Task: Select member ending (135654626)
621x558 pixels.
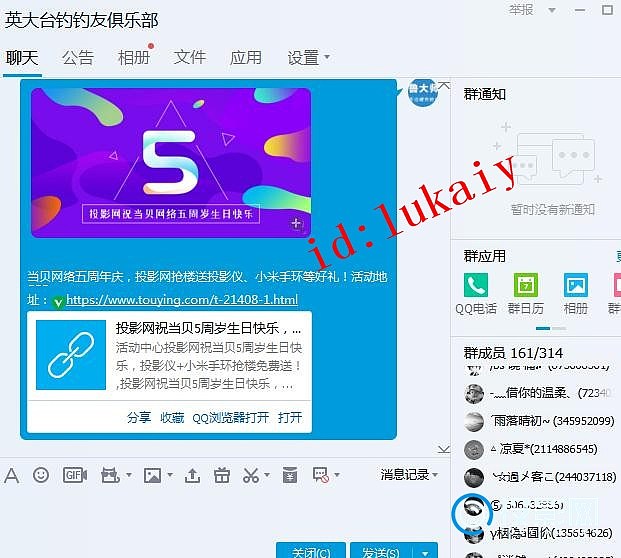Action: [538, 533]
